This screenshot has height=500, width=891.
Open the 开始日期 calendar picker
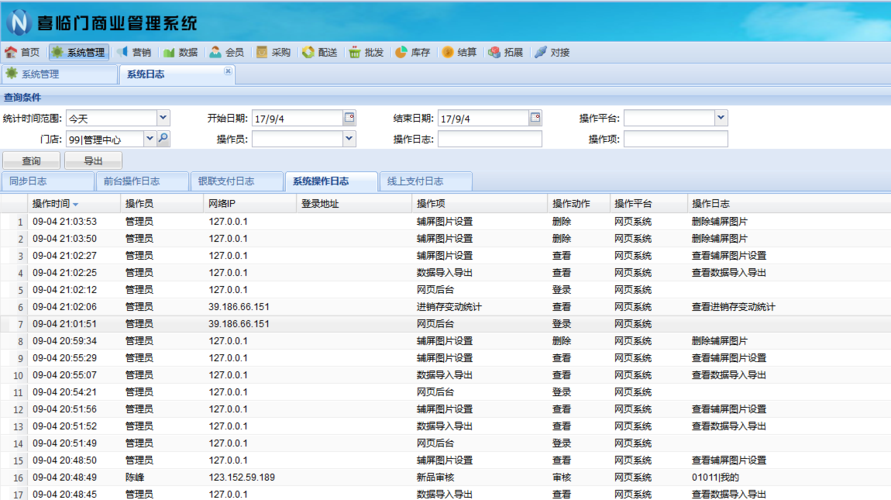point(349,118)
